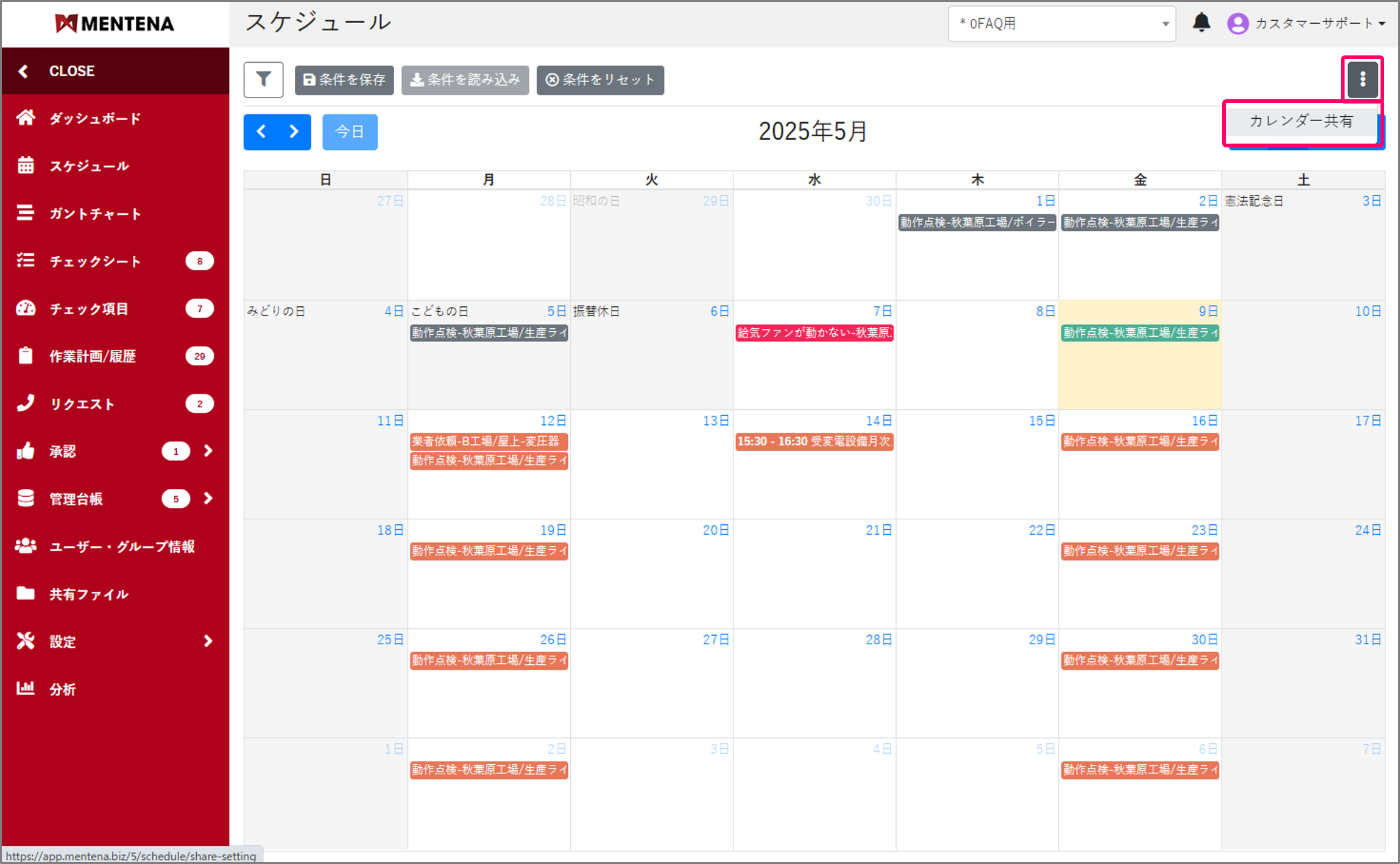Open the Gantt chart sidebar item
The width and height of the screenshot is (1400, 864).
(94, 214)
